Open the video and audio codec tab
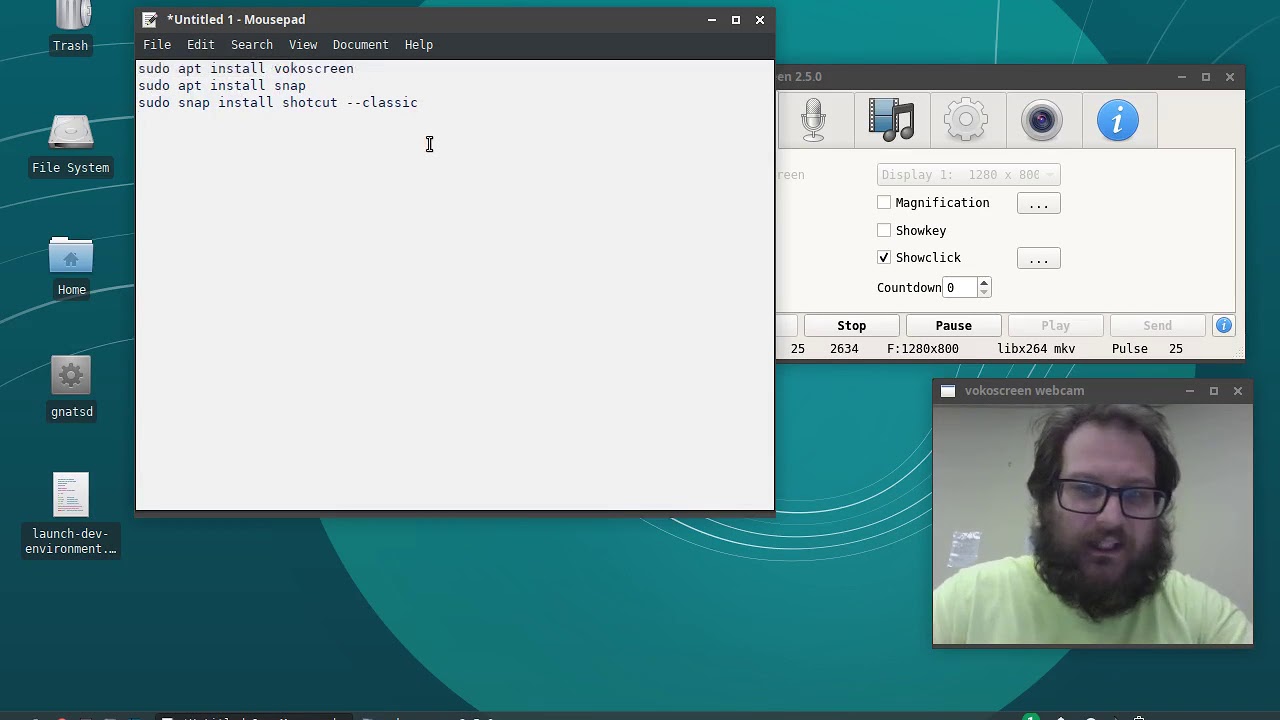 tap(891, 120)
